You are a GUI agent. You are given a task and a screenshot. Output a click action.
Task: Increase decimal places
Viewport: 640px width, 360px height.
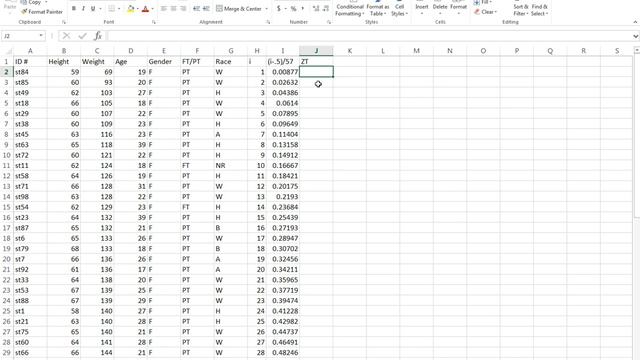316,9
